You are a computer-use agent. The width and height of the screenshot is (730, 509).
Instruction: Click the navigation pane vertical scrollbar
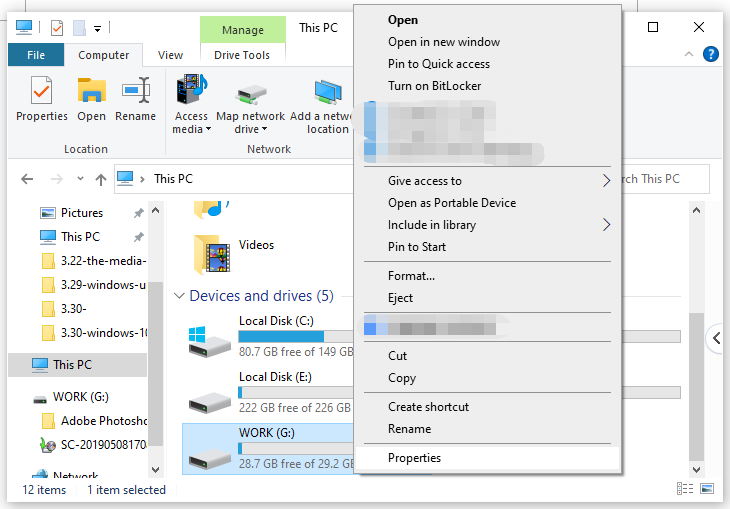coord(155,330)
